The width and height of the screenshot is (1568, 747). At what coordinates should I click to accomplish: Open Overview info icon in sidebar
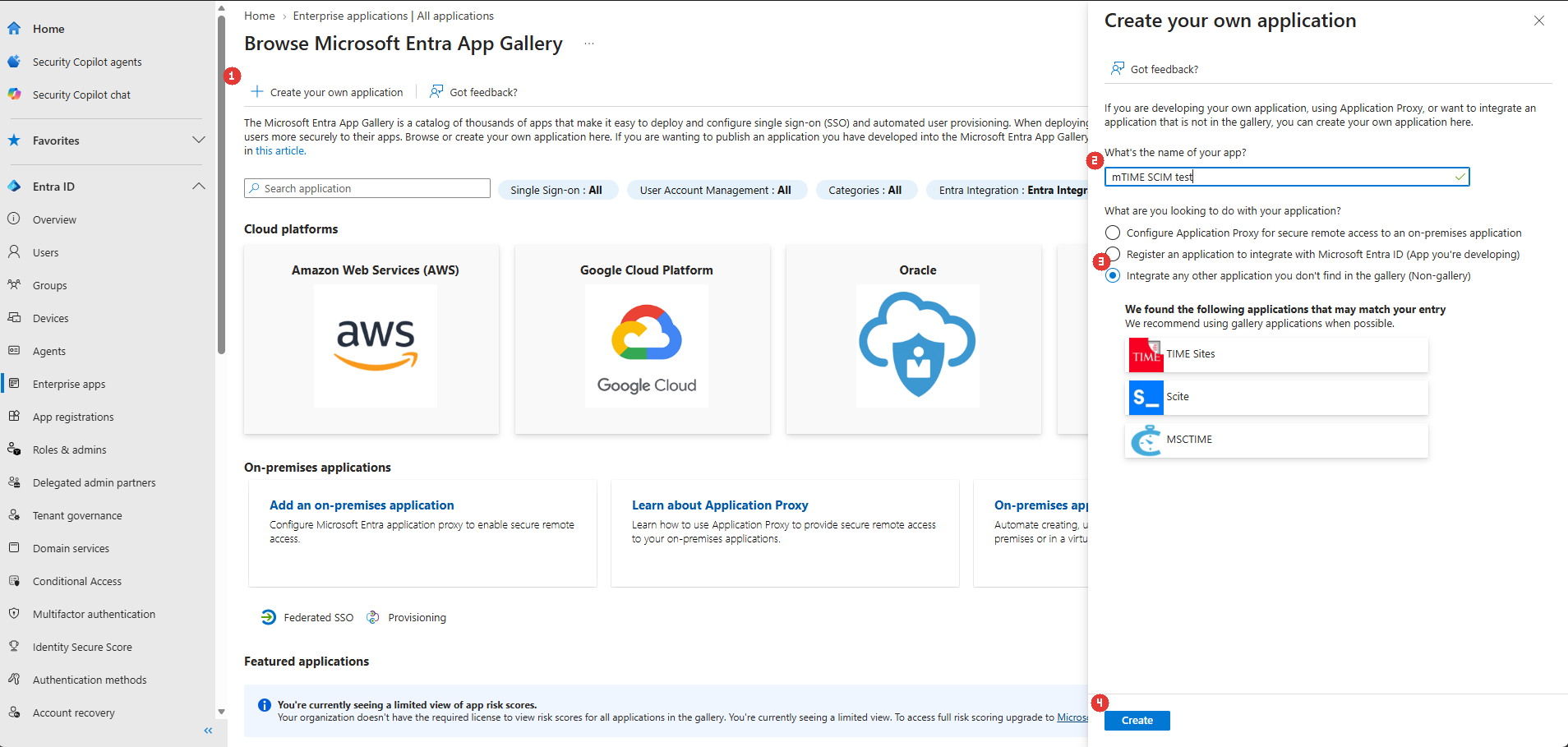pos(14,219)
